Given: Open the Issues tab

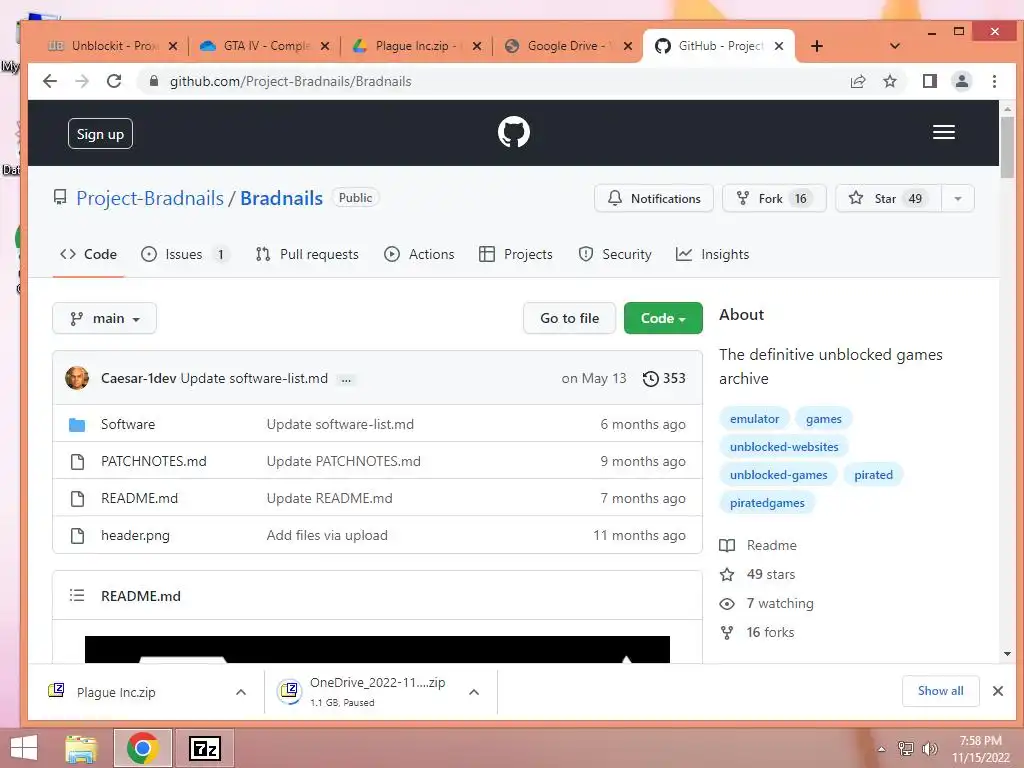Looking at the screenshot, I should (x=184, y=254).
